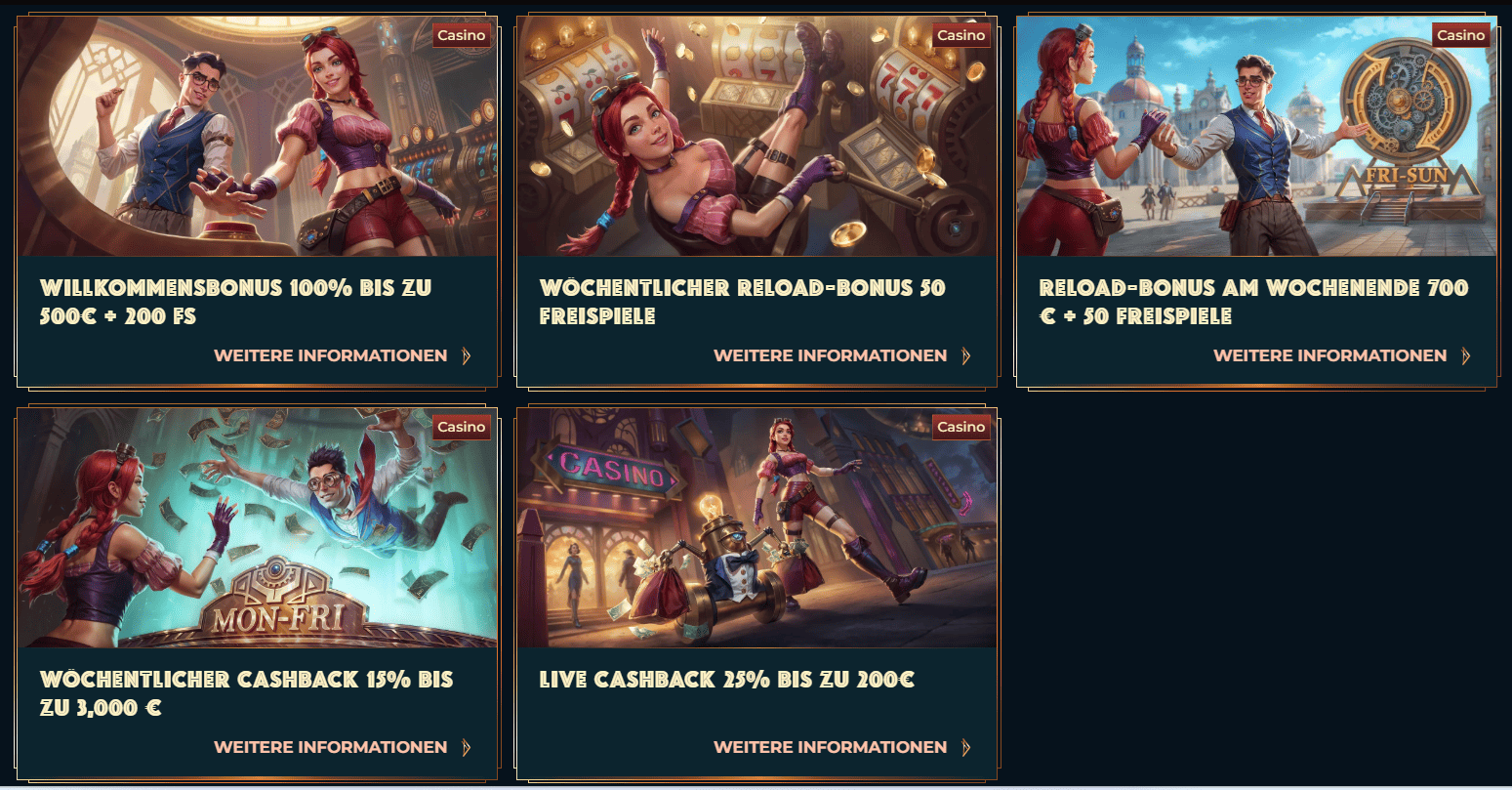Image resolution: width=1512 pixels, height=790 pixels.
Task: Click the arrow icon on Wöchentlicher Cashback card
Action: [x=467, y=747]
